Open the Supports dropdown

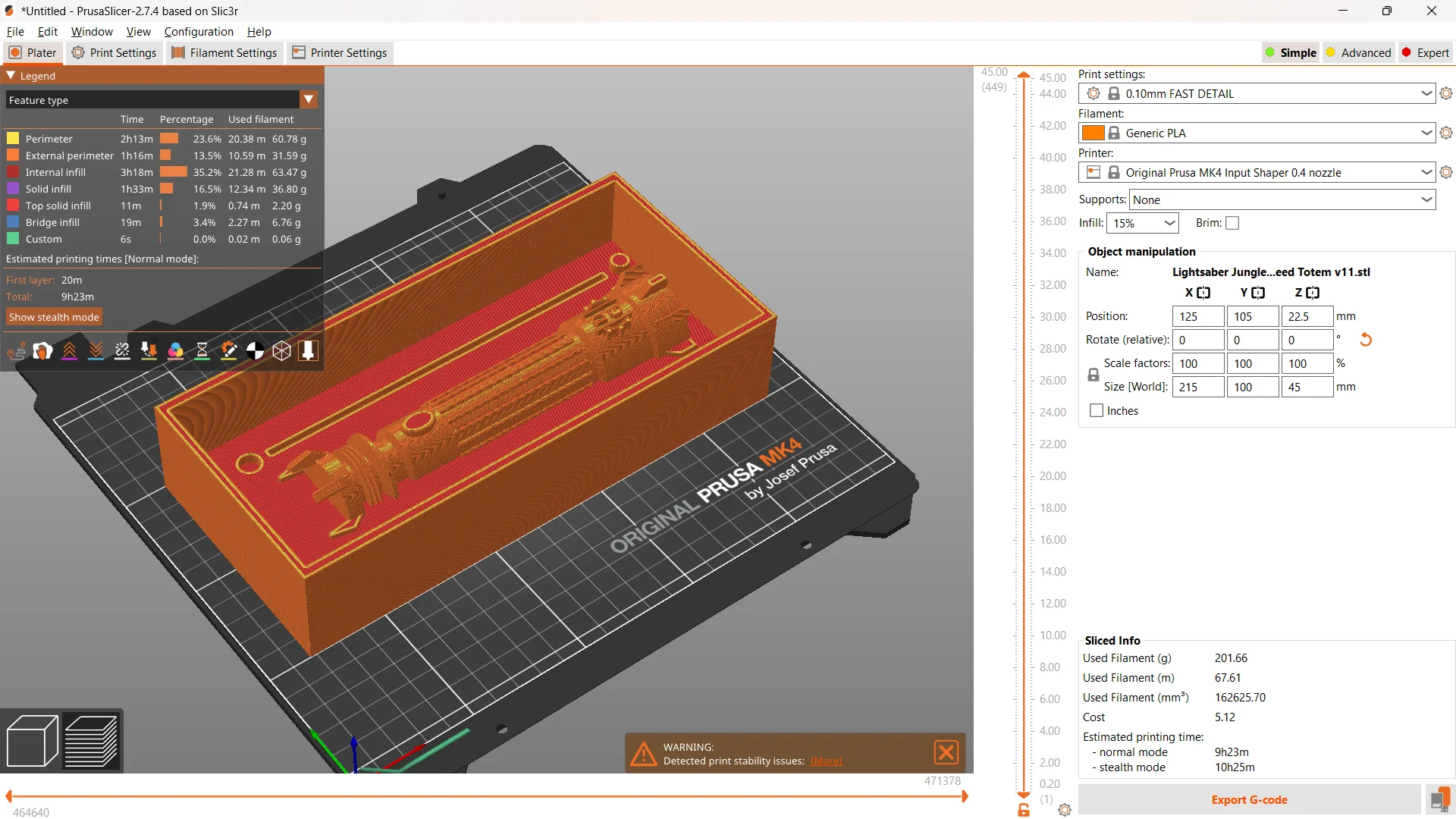point(1426,199)
